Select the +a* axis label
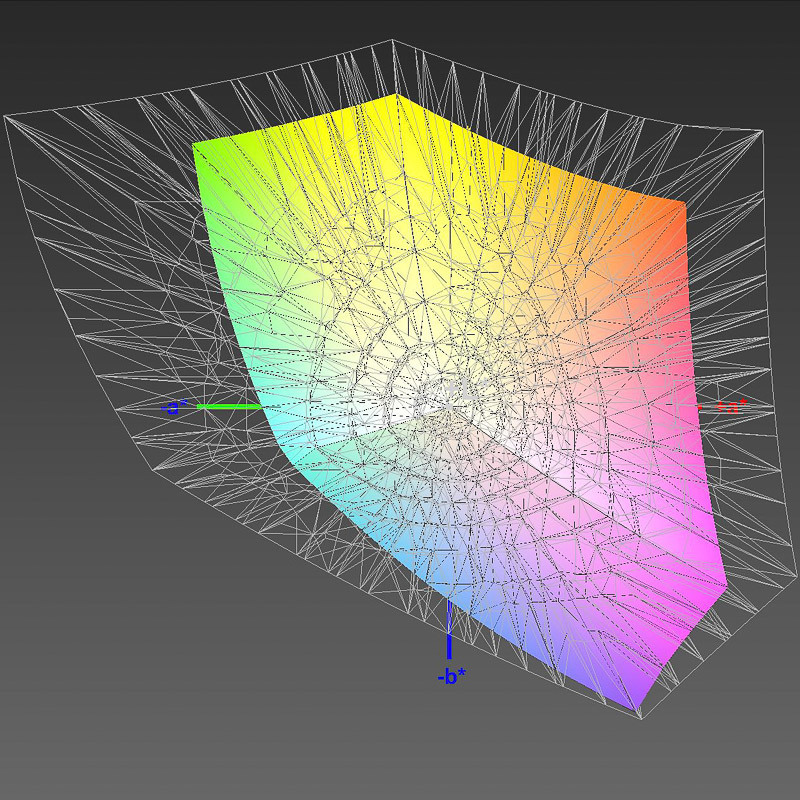This screenshot has width=800, height=800. point(729,407)
